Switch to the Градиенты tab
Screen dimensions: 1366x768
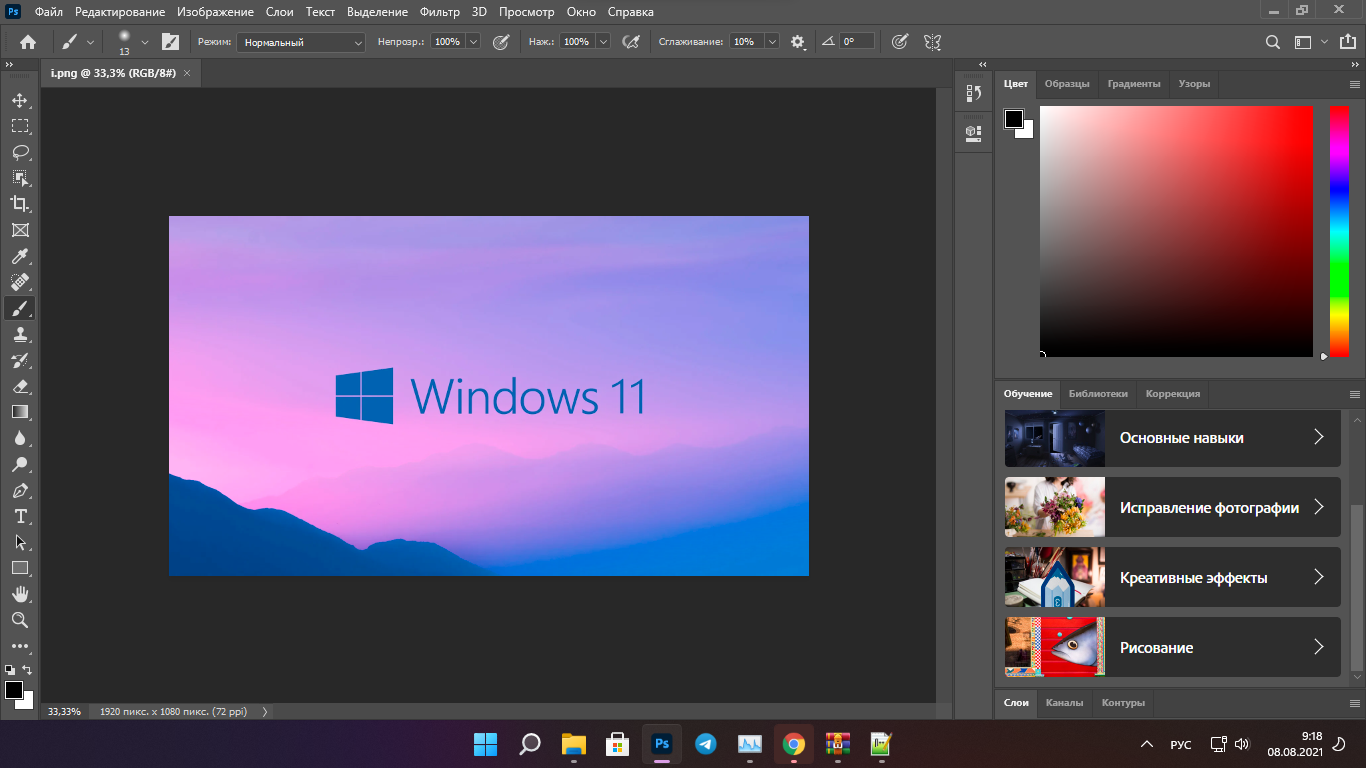[1134, 84]
